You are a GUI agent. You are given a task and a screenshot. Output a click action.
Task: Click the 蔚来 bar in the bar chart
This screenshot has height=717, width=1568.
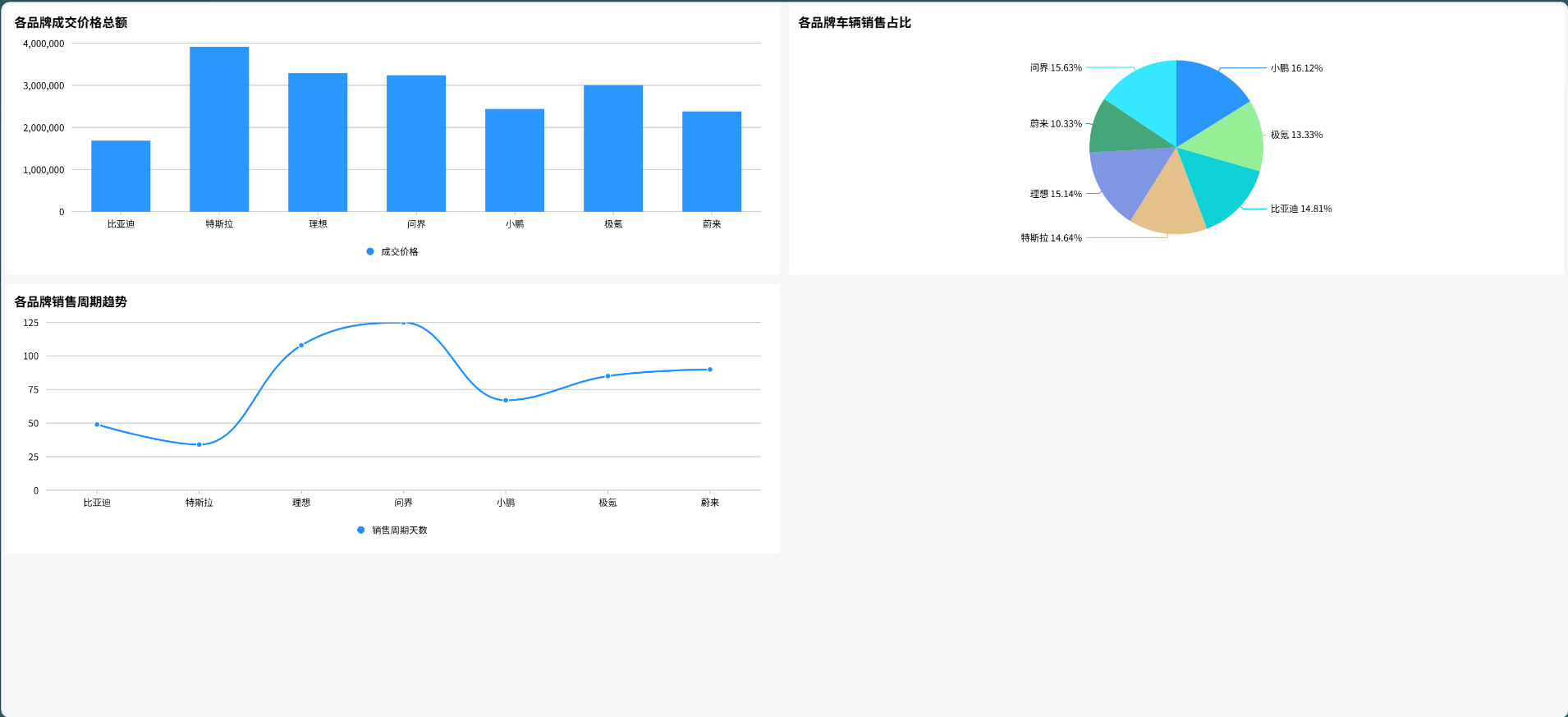click(x=712, y=161)
